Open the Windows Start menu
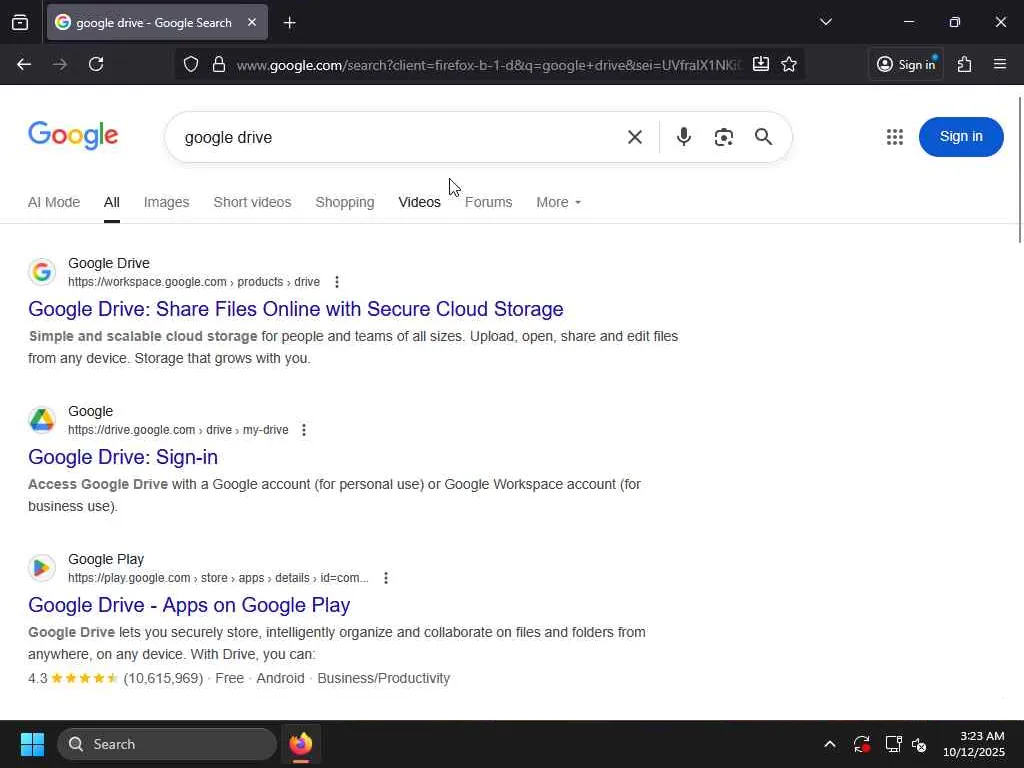 pyautogui.click(x=32, y=744)
